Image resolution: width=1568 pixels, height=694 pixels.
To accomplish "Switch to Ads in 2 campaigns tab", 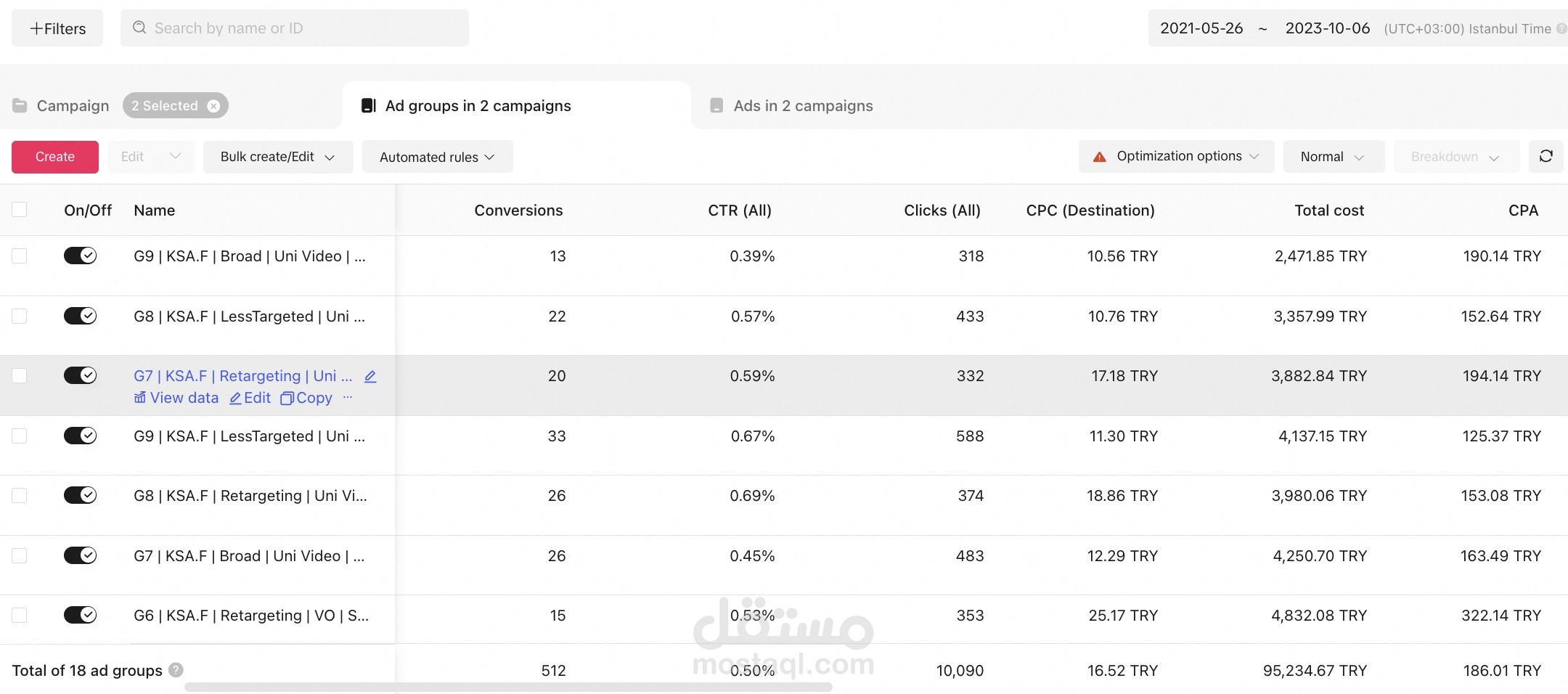I will coord(803,106).
